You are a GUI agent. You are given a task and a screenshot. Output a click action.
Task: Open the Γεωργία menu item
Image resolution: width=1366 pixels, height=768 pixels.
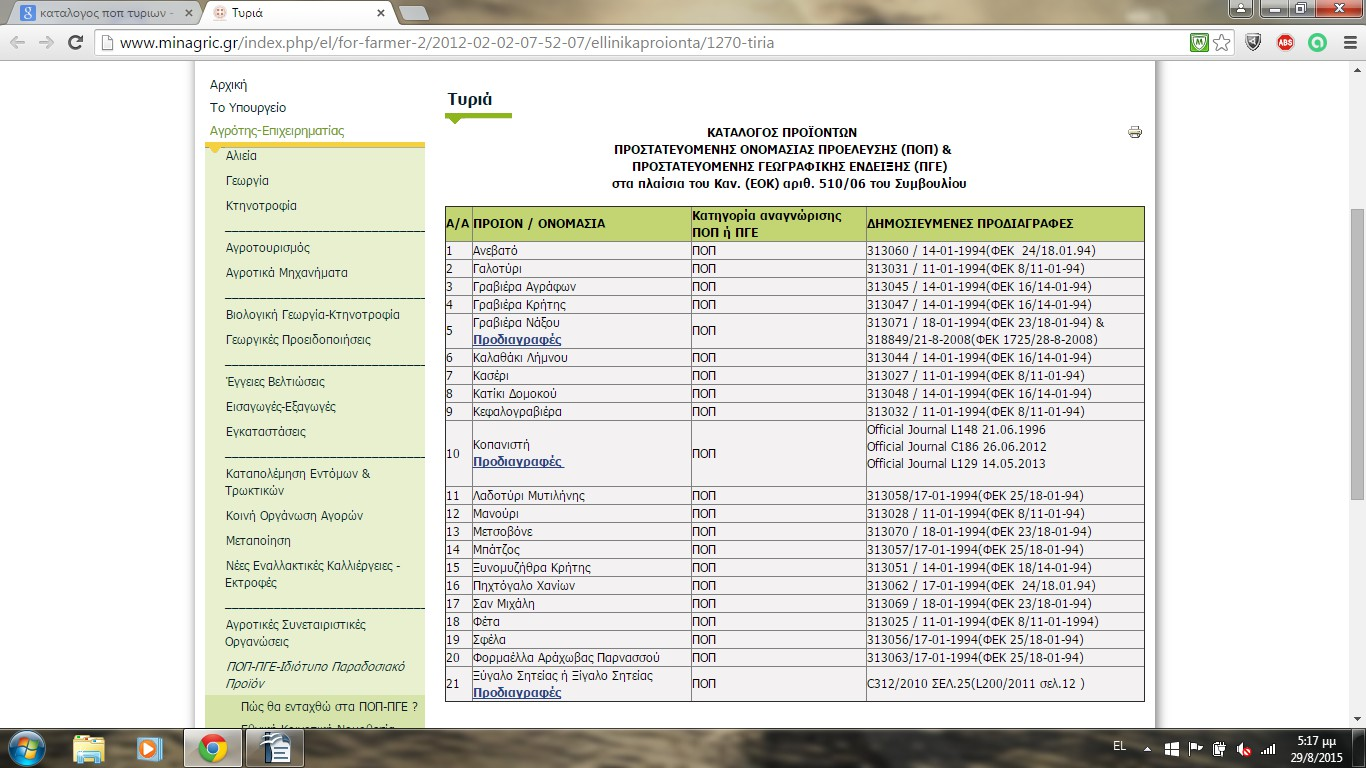(247, 181)
